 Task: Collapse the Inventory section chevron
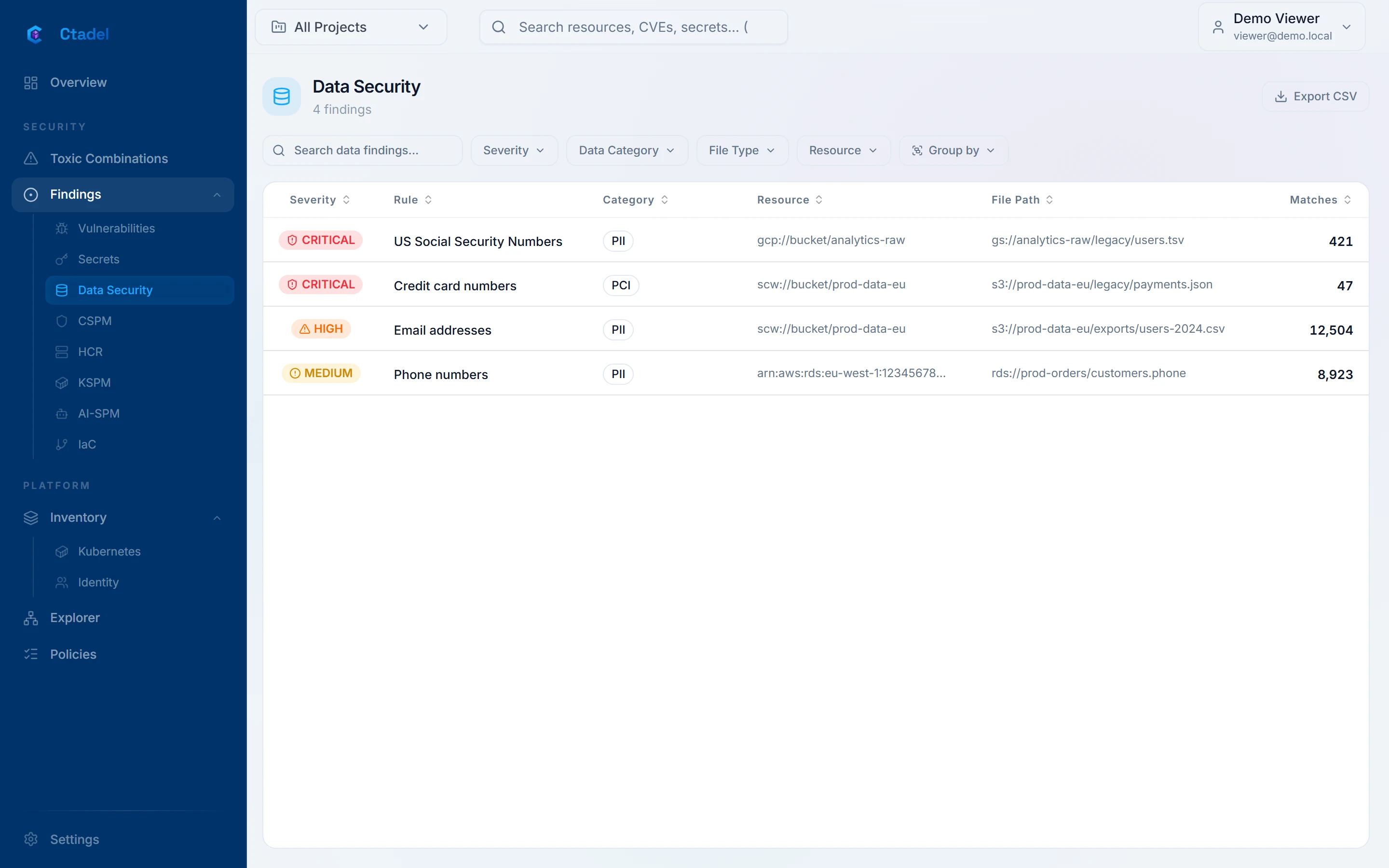(x=217, y=518)
